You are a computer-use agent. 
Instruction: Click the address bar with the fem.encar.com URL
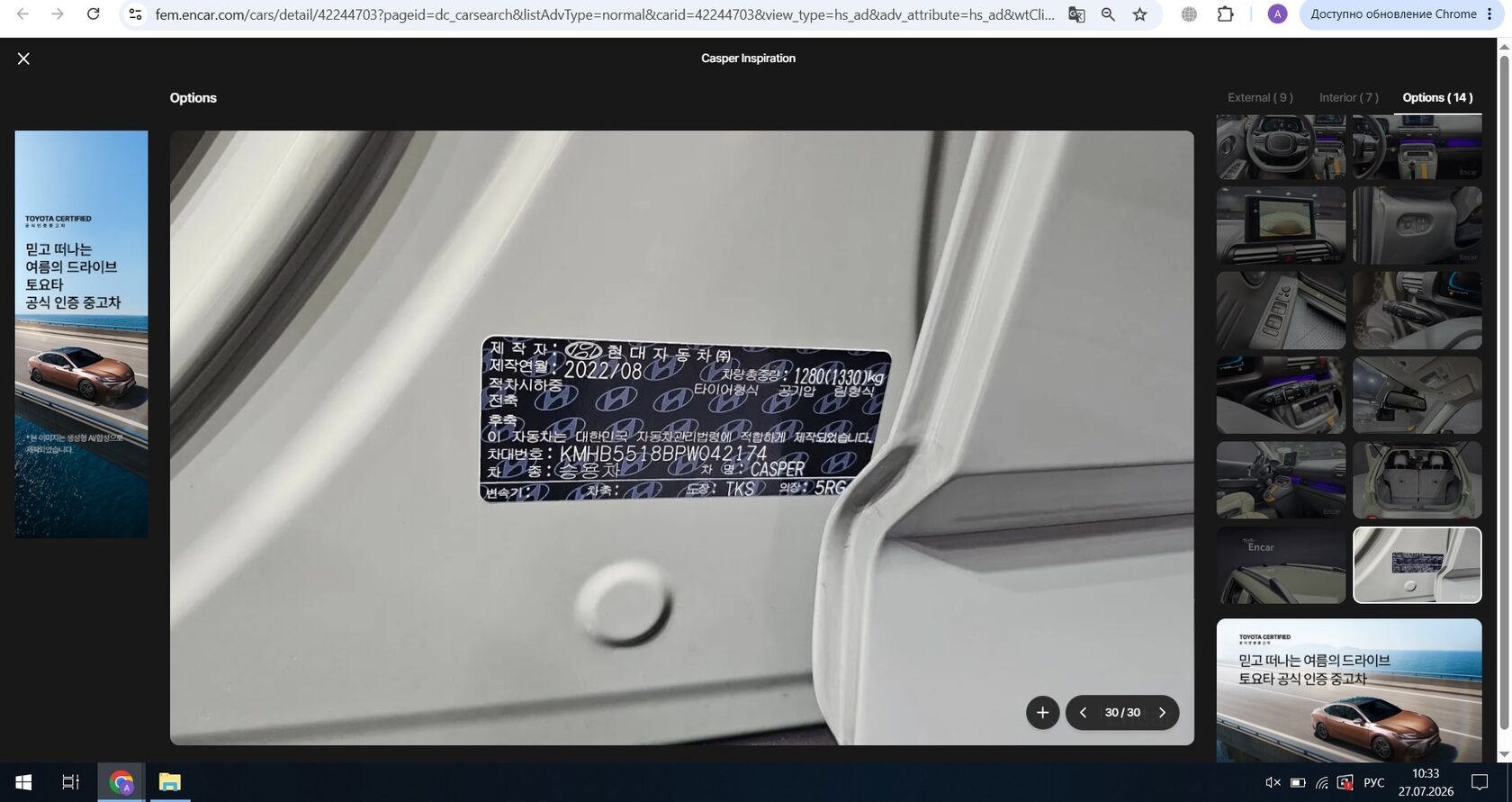tap(603, 14)
